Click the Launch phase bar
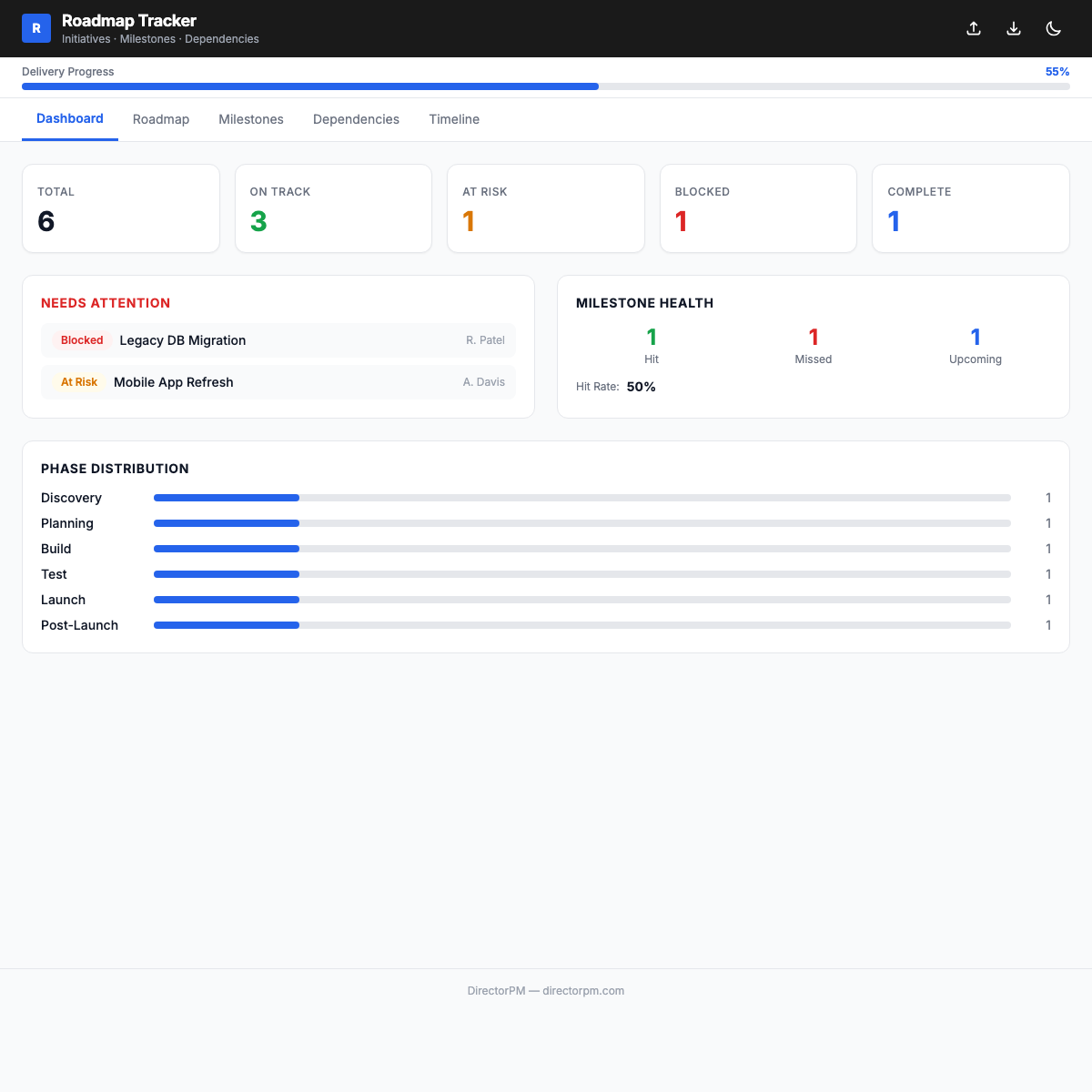 click(x=582, y=600)
